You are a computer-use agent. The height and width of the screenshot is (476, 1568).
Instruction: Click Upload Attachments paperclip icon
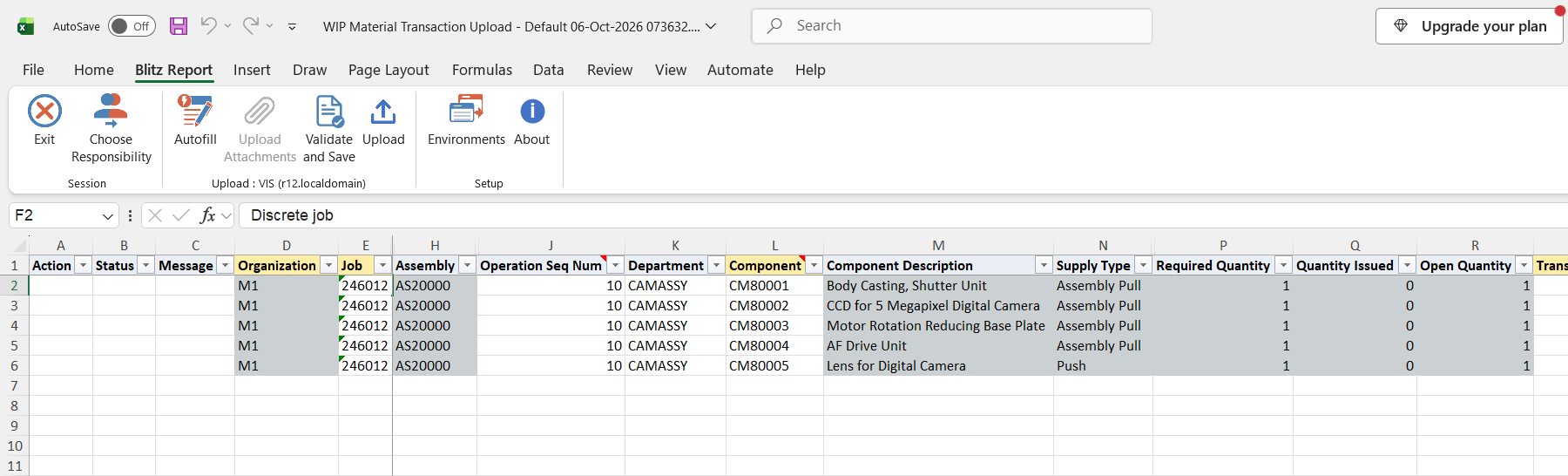[260, 112]
